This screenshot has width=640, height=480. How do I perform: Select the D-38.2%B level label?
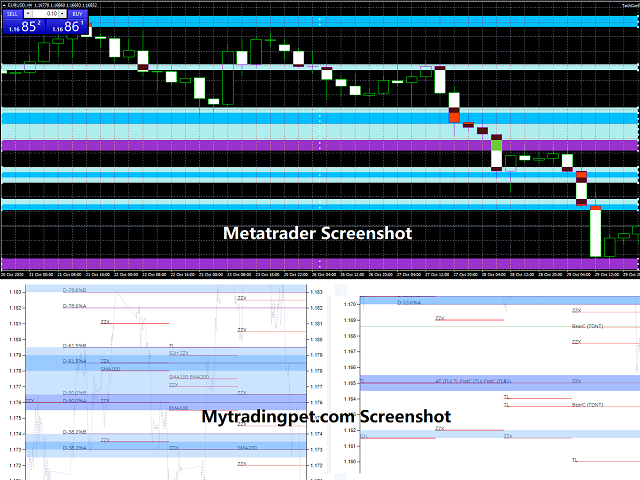tap(74, 432)
